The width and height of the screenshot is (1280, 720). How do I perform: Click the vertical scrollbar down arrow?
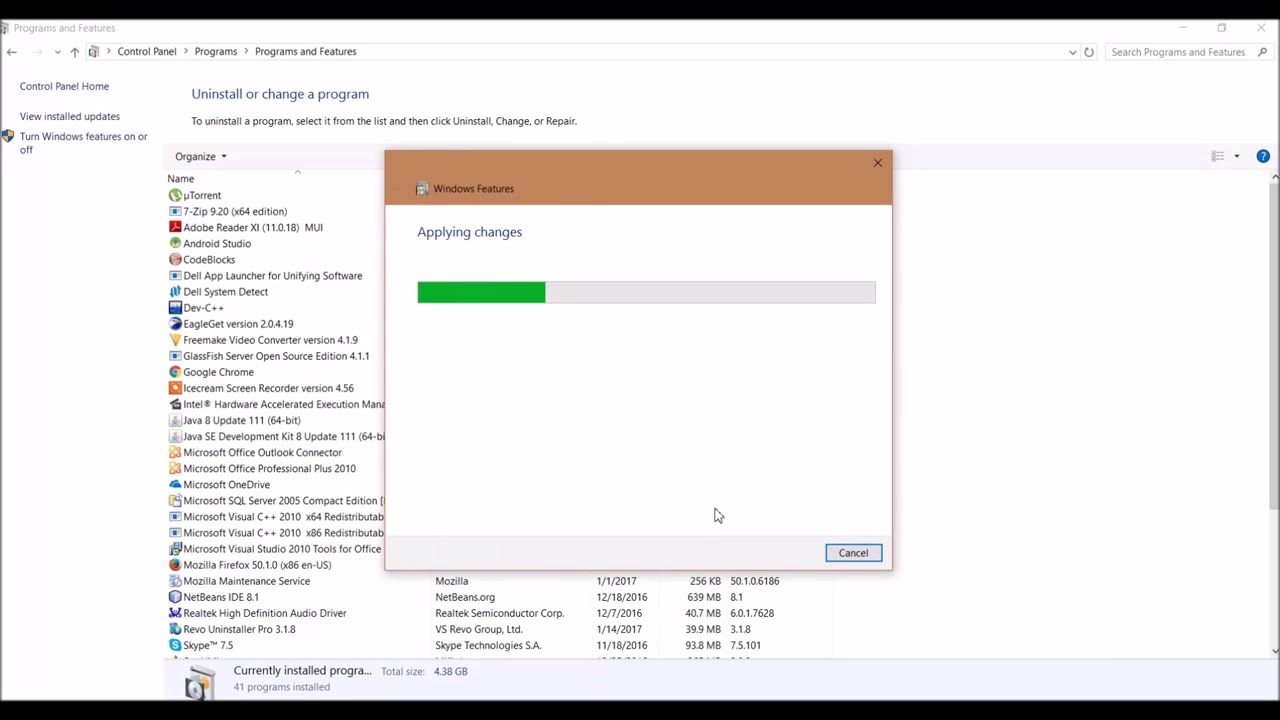click(x=1274, y=650)
